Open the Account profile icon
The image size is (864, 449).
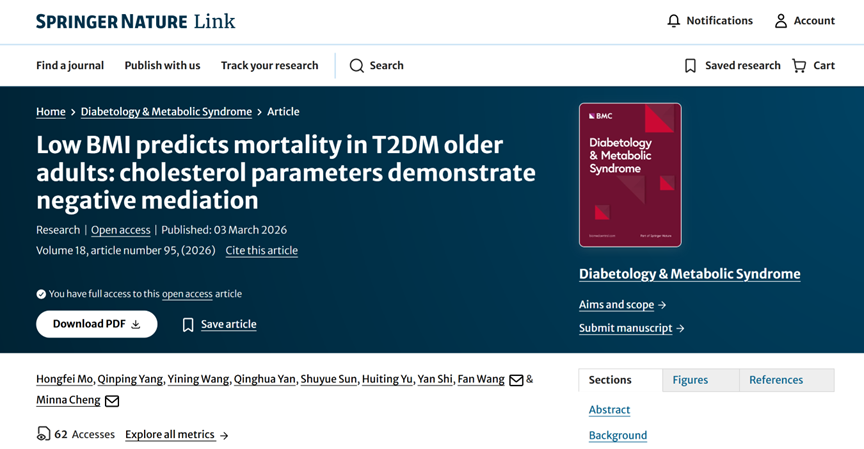click(781, 21)
